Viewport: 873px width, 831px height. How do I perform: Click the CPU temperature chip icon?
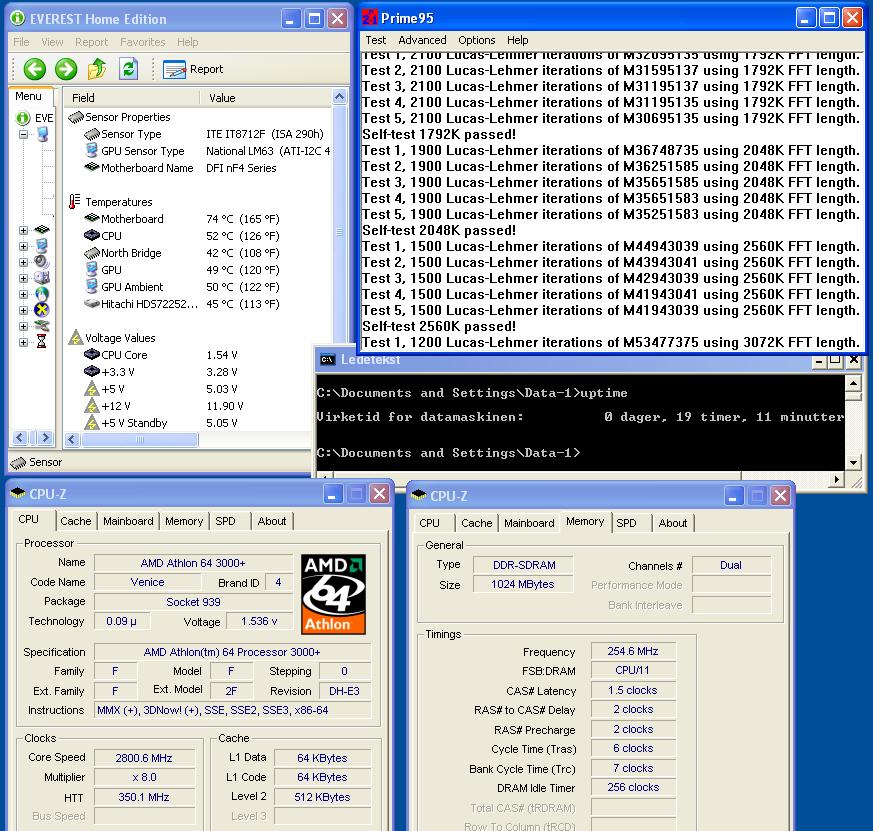tap(91, 235)
